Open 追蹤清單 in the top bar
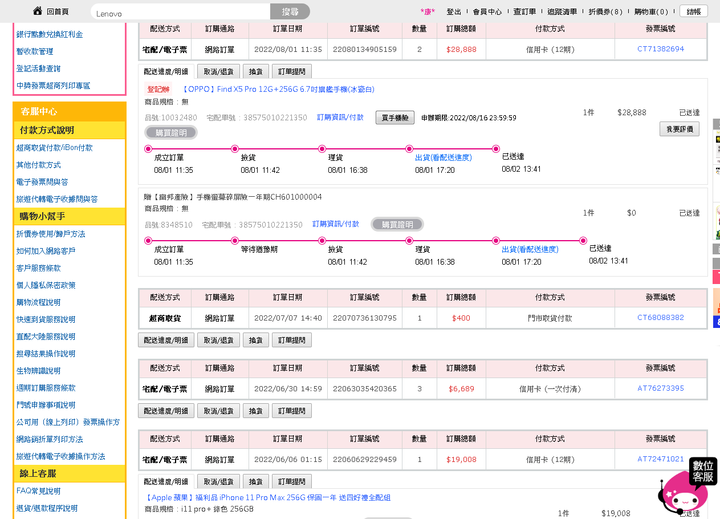Screen dimensions: 720x519 (x=562, y=11)
